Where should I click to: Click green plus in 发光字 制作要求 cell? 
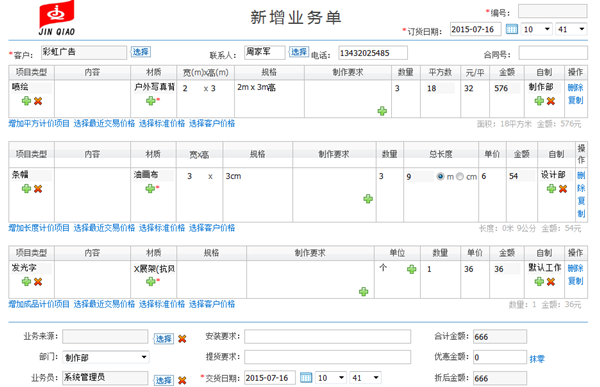coord(364,292)
